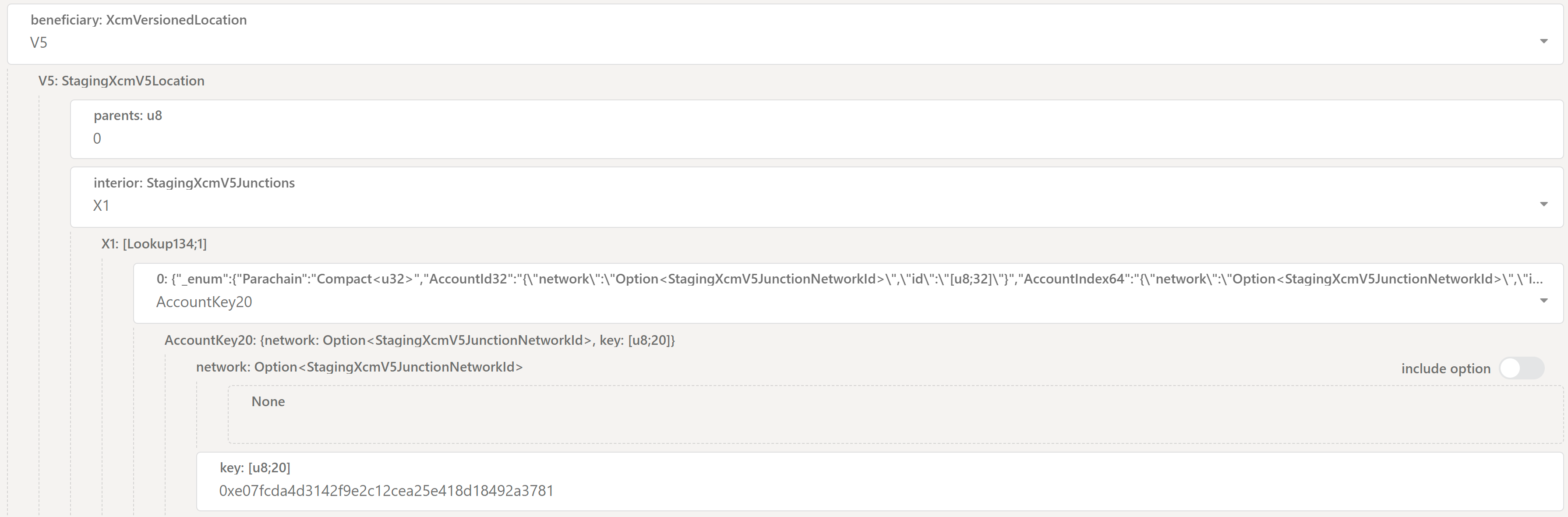The height and width of the screenshot is (517, 1568).
Task: Select the beneficiary label heading
Action: [139, 19]
